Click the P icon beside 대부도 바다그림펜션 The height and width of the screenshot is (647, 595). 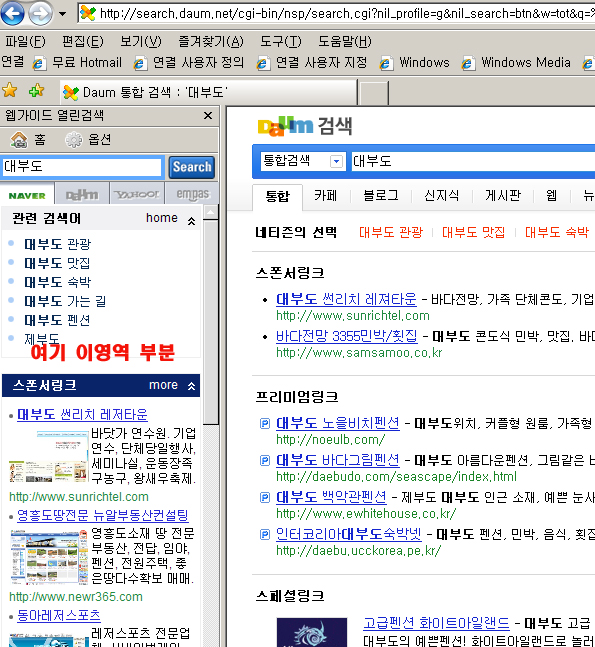coord(265,460)
